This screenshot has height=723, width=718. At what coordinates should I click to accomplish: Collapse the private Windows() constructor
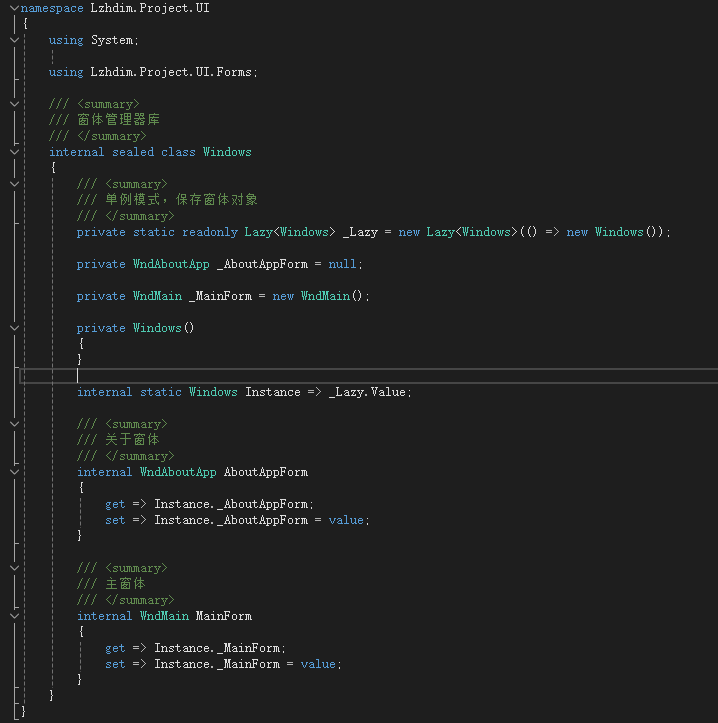pos(14,328)
